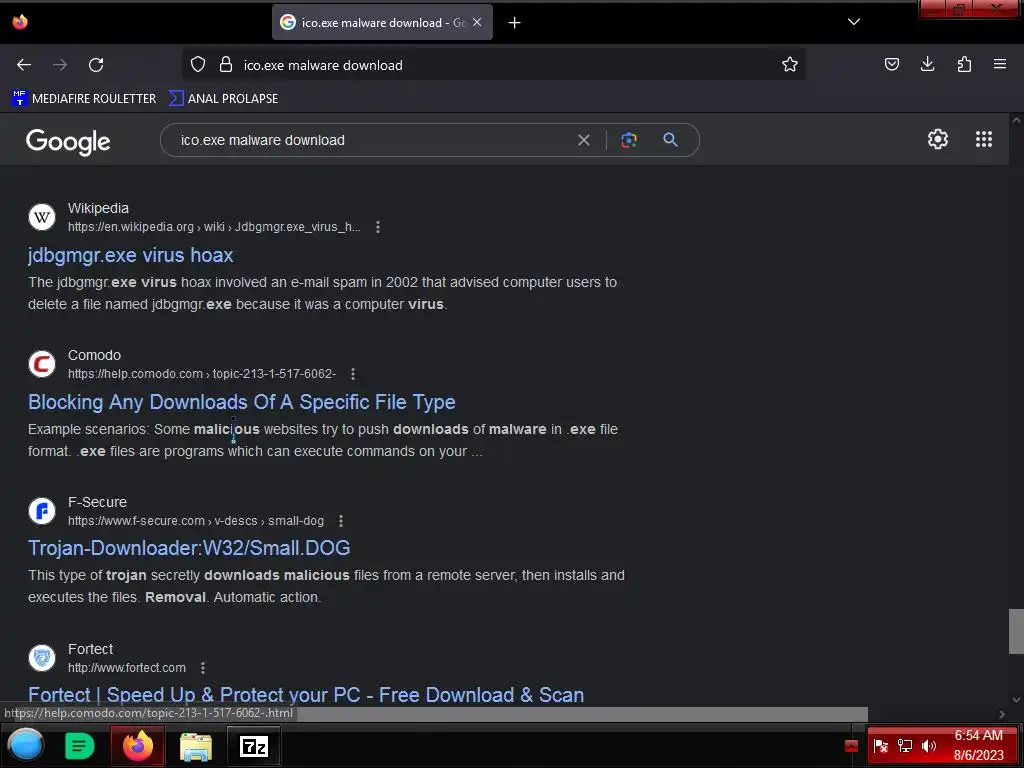1024x768 pixels.
Task: Expand the list all tabs chevron
Action: (x=854, y=22)
